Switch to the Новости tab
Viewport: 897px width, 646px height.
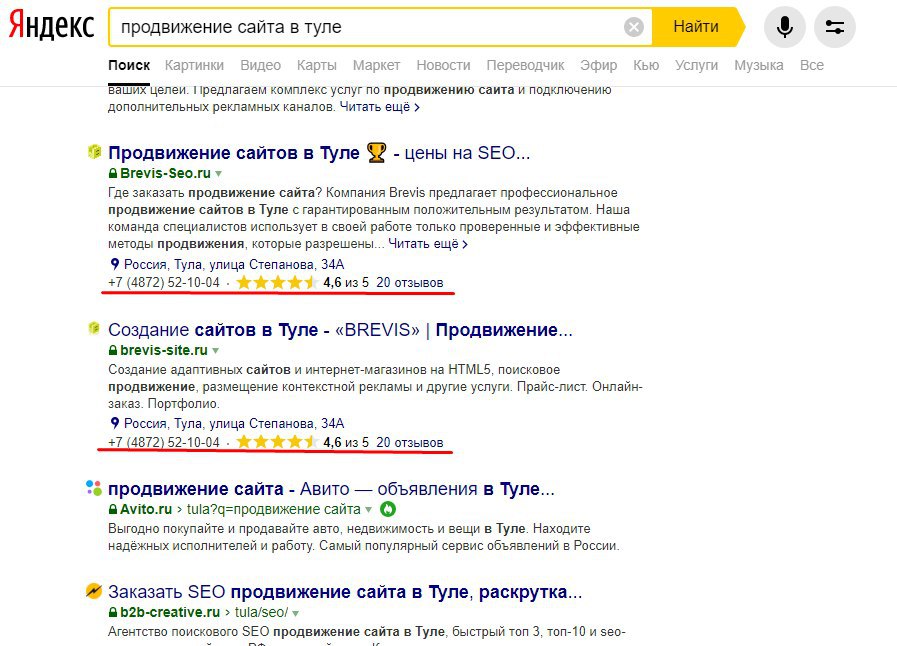443,65
